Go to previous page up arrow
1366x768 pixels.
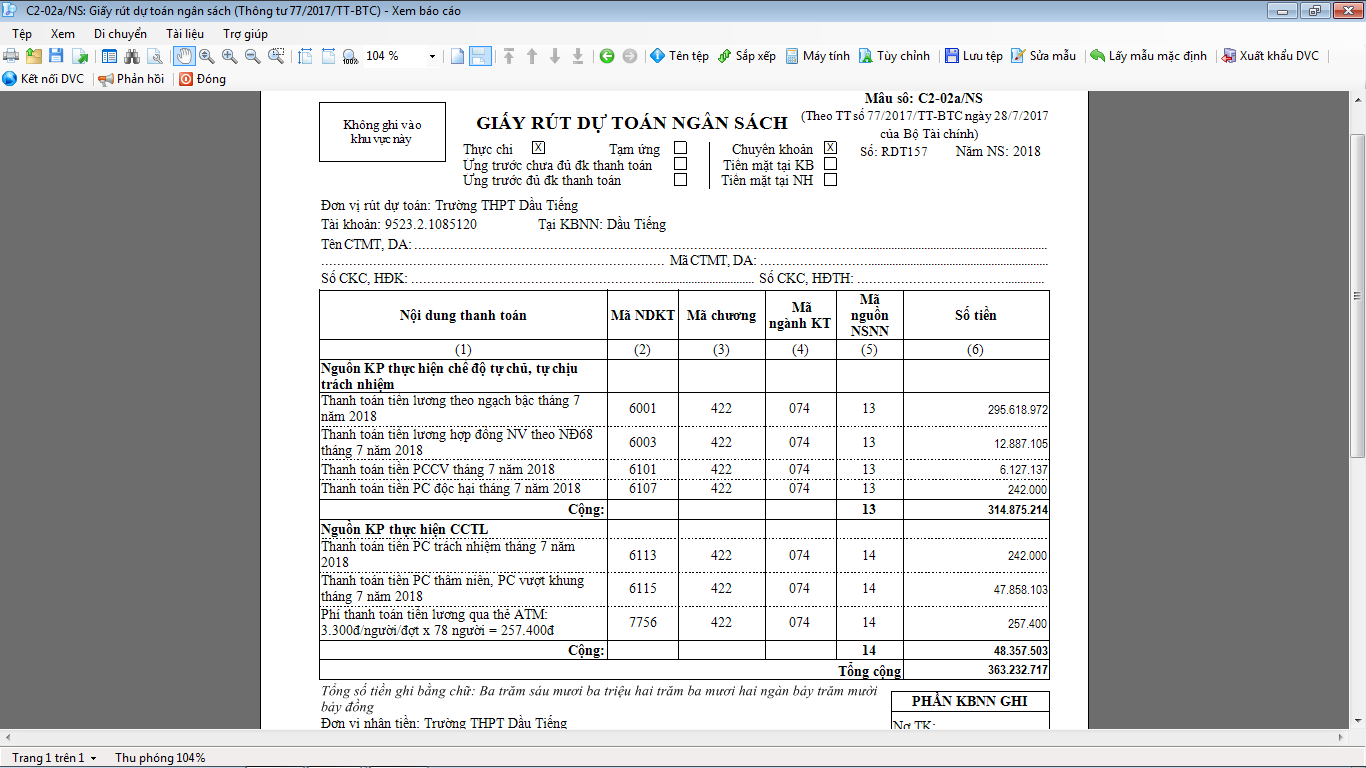[x=532, y=56]
